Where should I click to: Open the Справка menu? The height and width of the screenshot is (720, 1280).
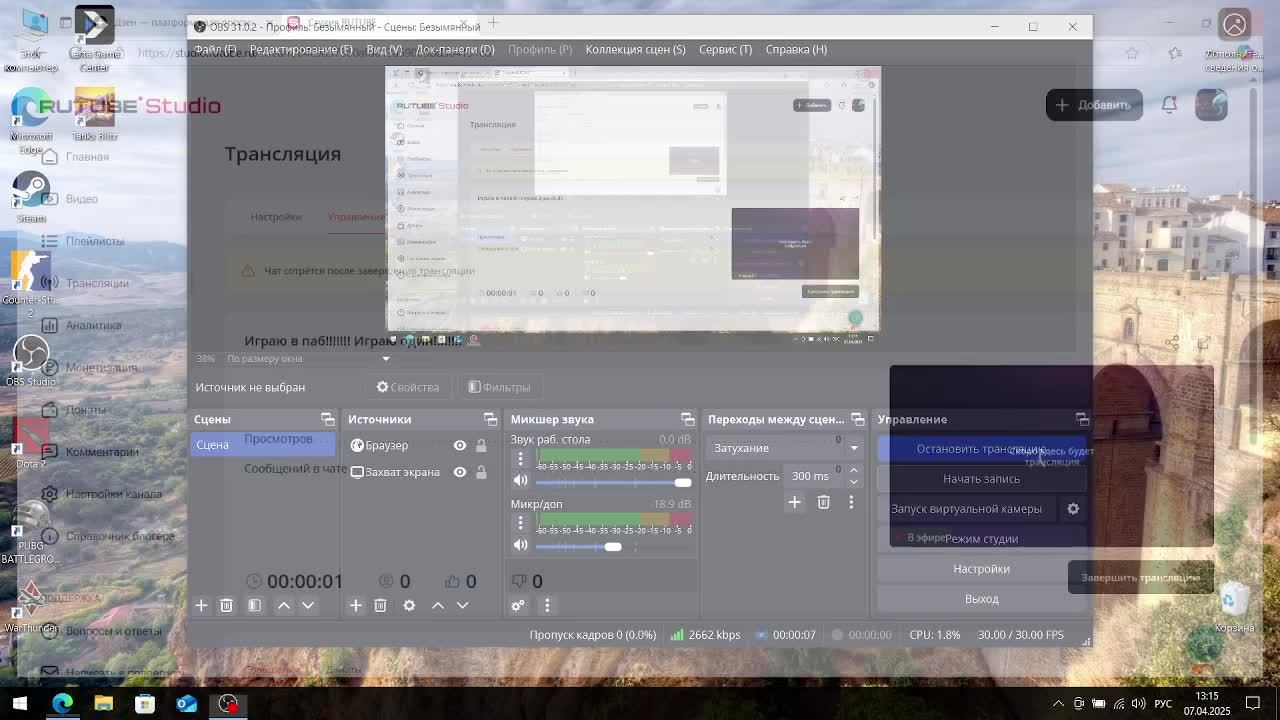[x=796, y=49]
